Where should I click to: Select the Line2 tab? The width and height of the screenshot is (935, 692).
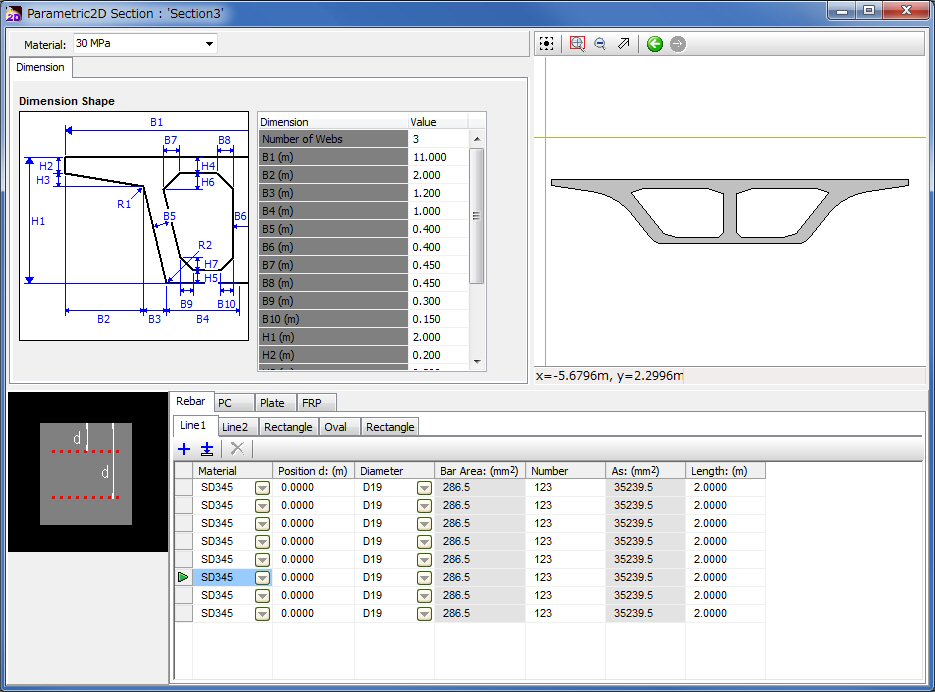(235, 427)
